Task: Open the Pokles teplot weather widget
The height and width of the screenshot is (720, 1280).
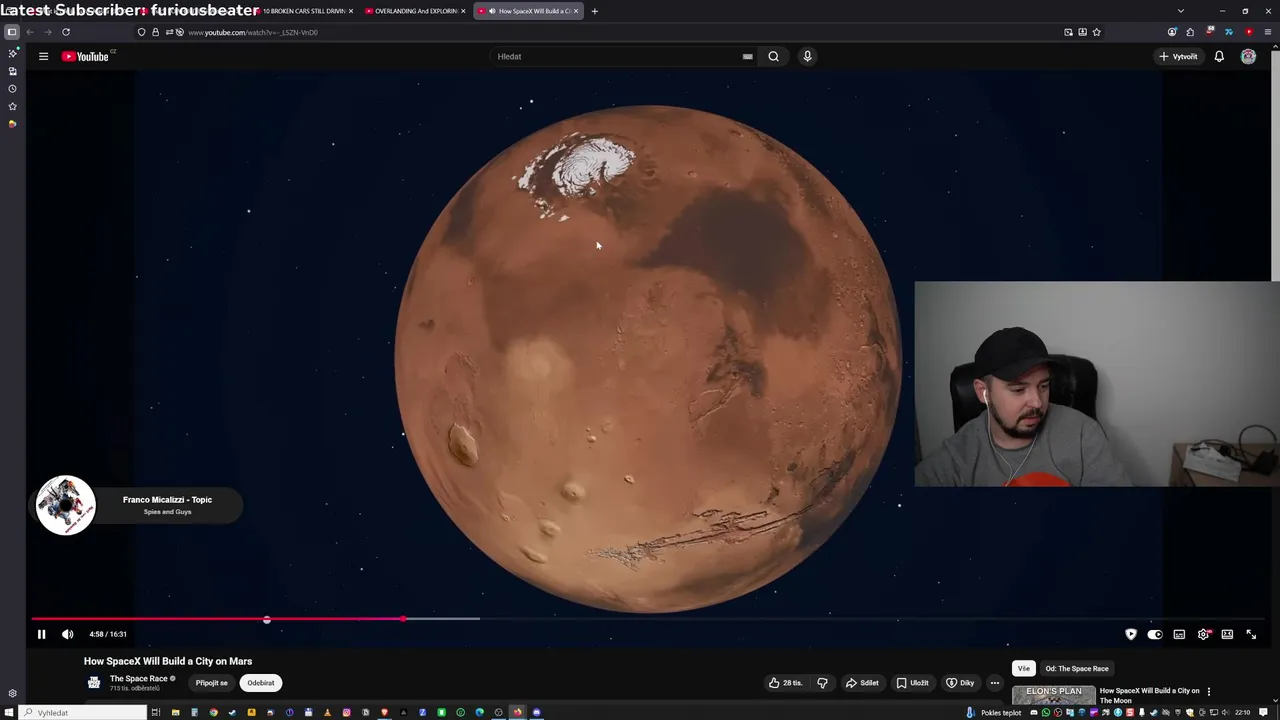Action: tap(994, 713)
